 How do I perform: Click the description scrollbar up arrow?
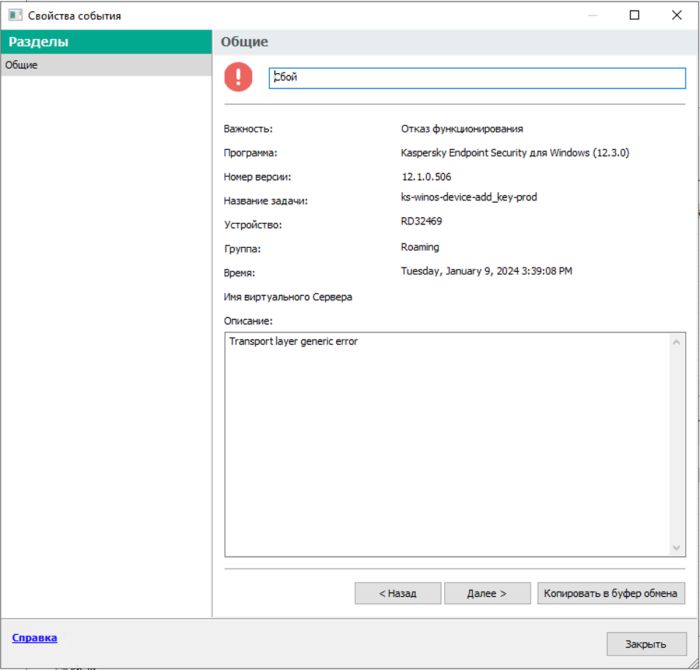point(676,342)
